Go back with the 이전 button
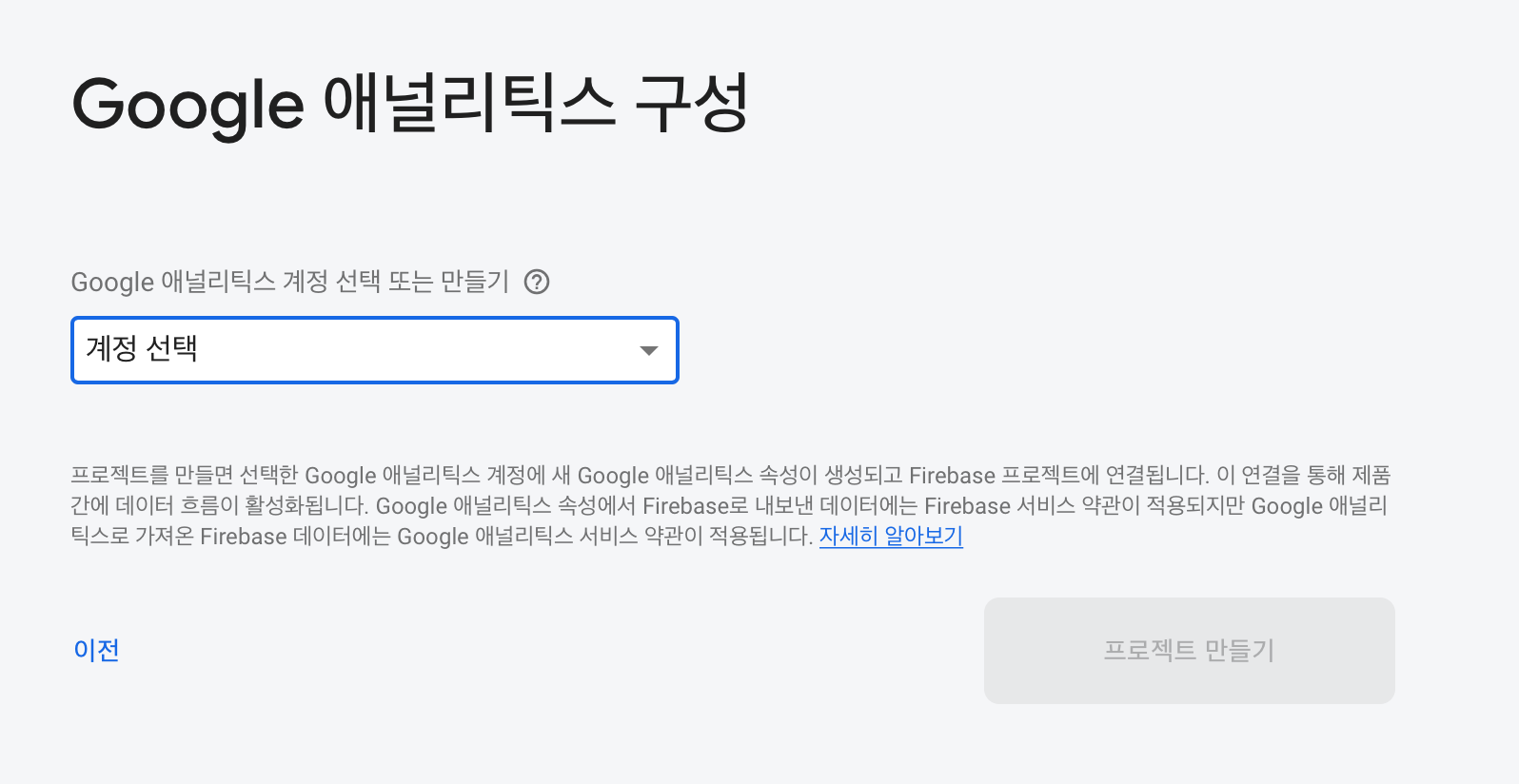This screenshot has height=784, width=1519. [x=96, y=650]
